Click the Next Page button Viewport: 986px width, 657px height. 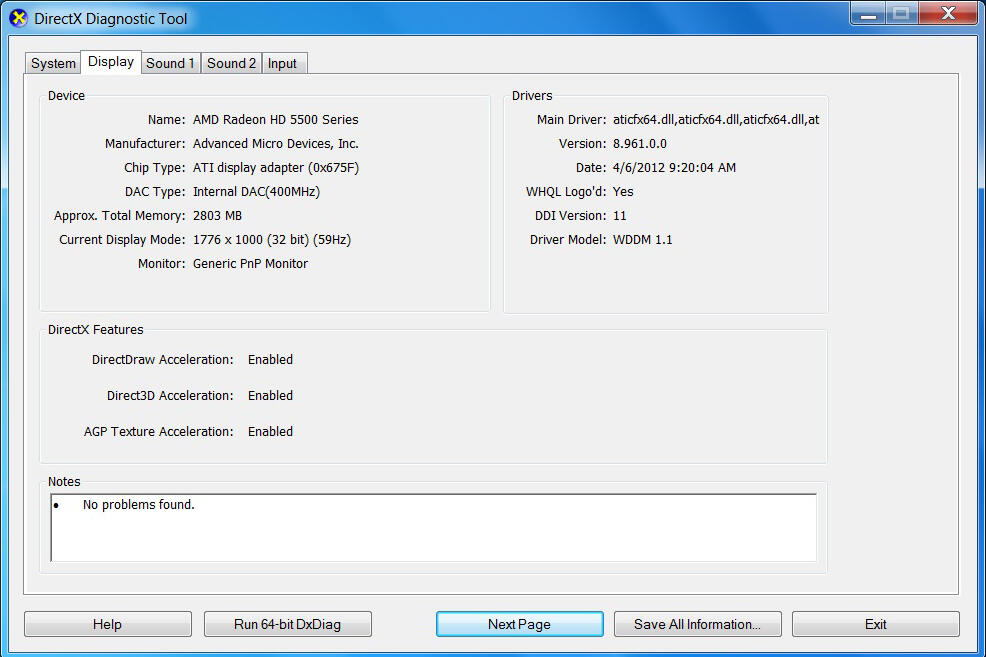pyautogui.click(x=519, y=624)
